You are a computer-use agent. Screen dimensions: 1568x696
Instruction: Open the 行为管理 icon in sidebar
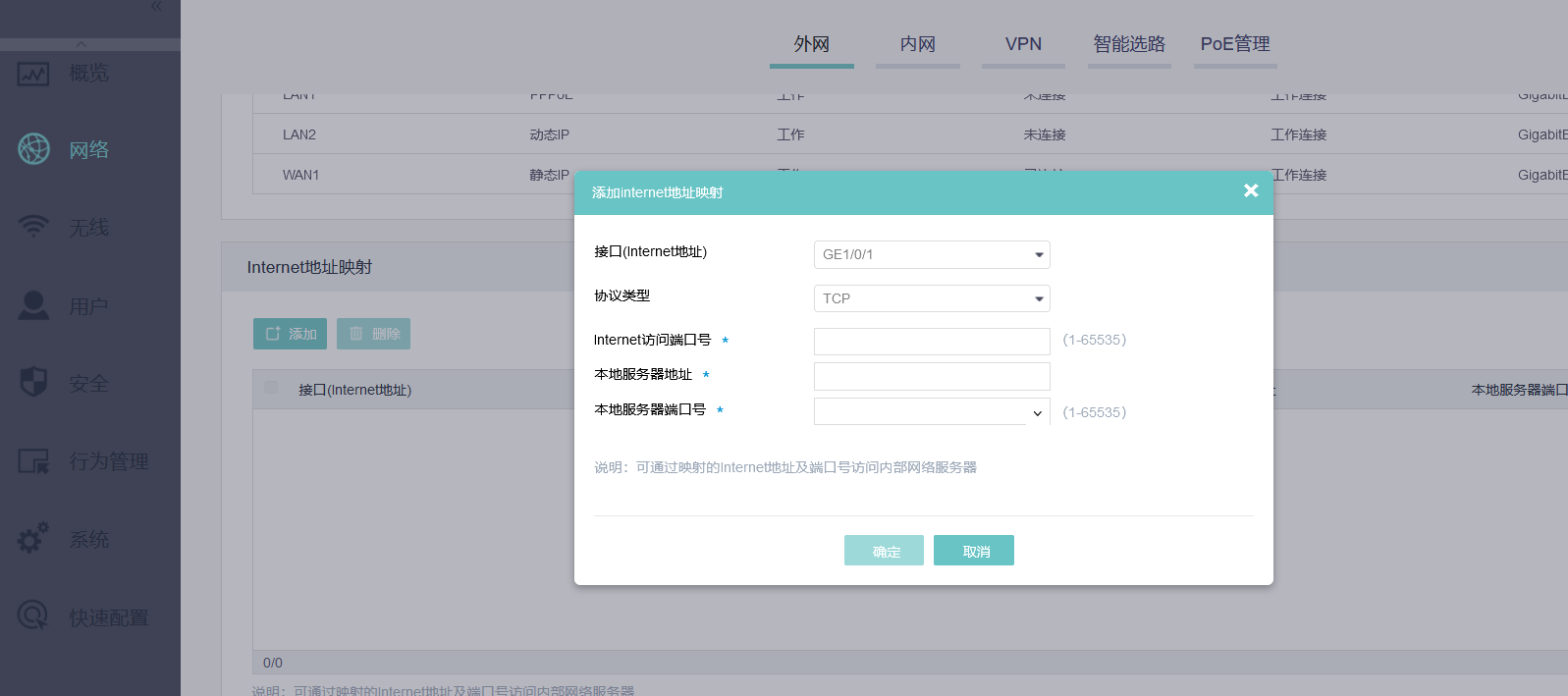click(x=33, y=460)
